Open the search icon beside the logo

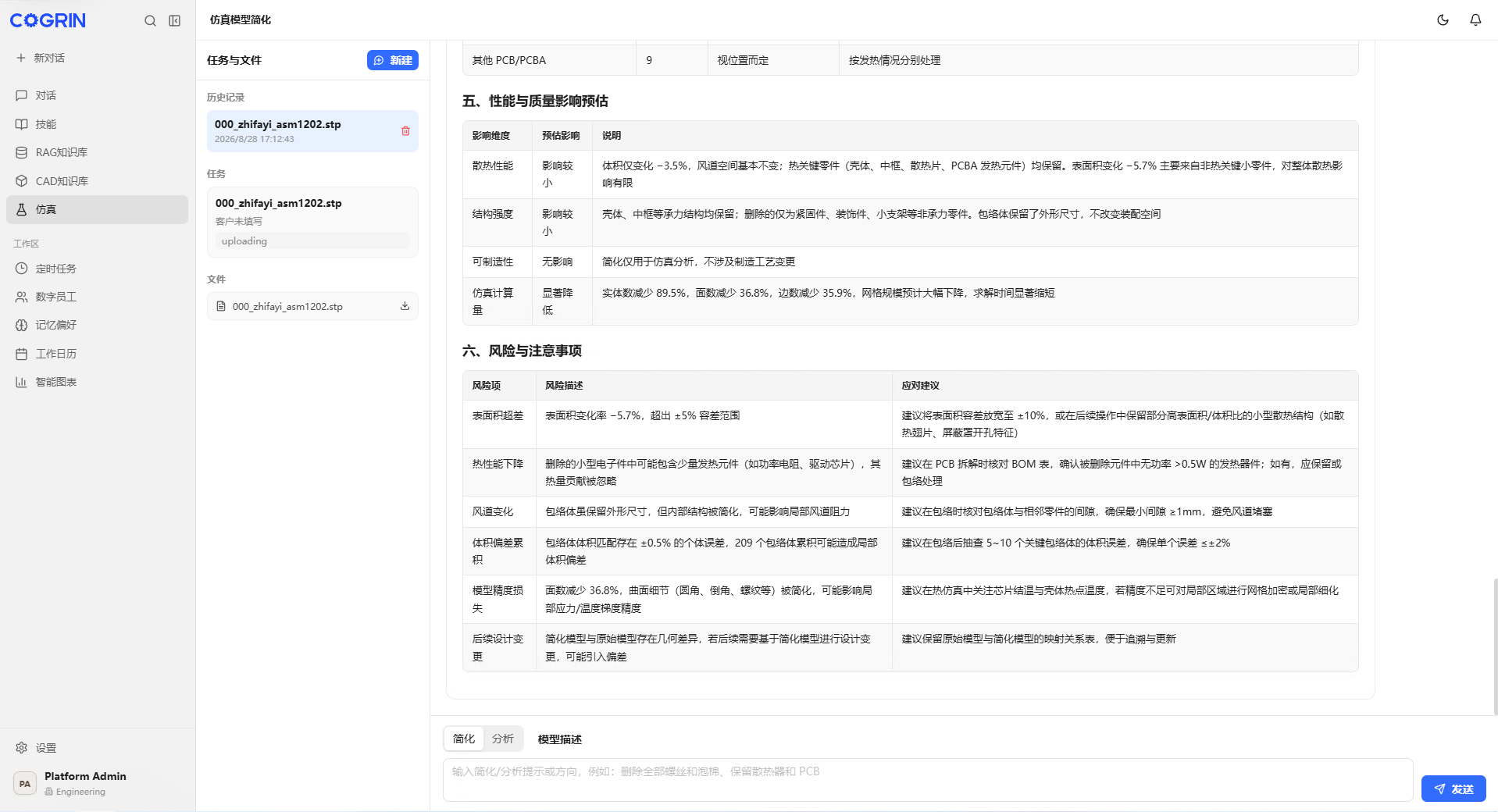tap(150, 21)
